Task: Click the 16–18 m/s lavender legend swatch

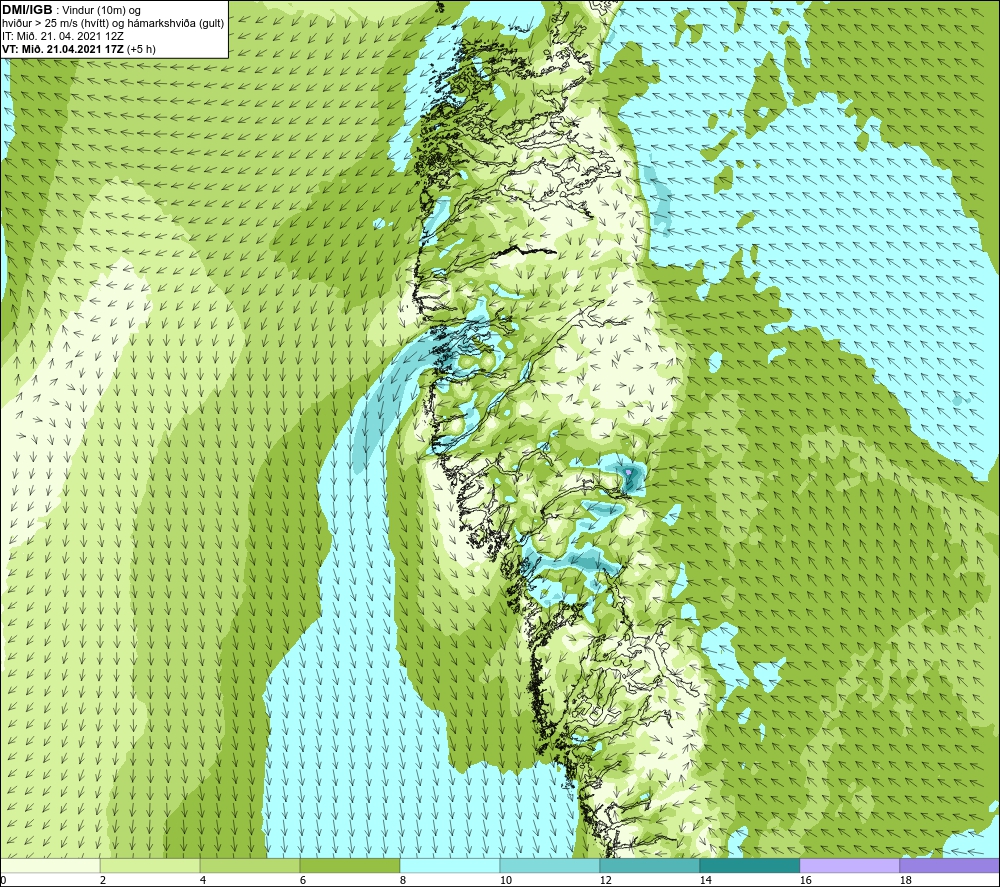Action: [x=849, y=865]
